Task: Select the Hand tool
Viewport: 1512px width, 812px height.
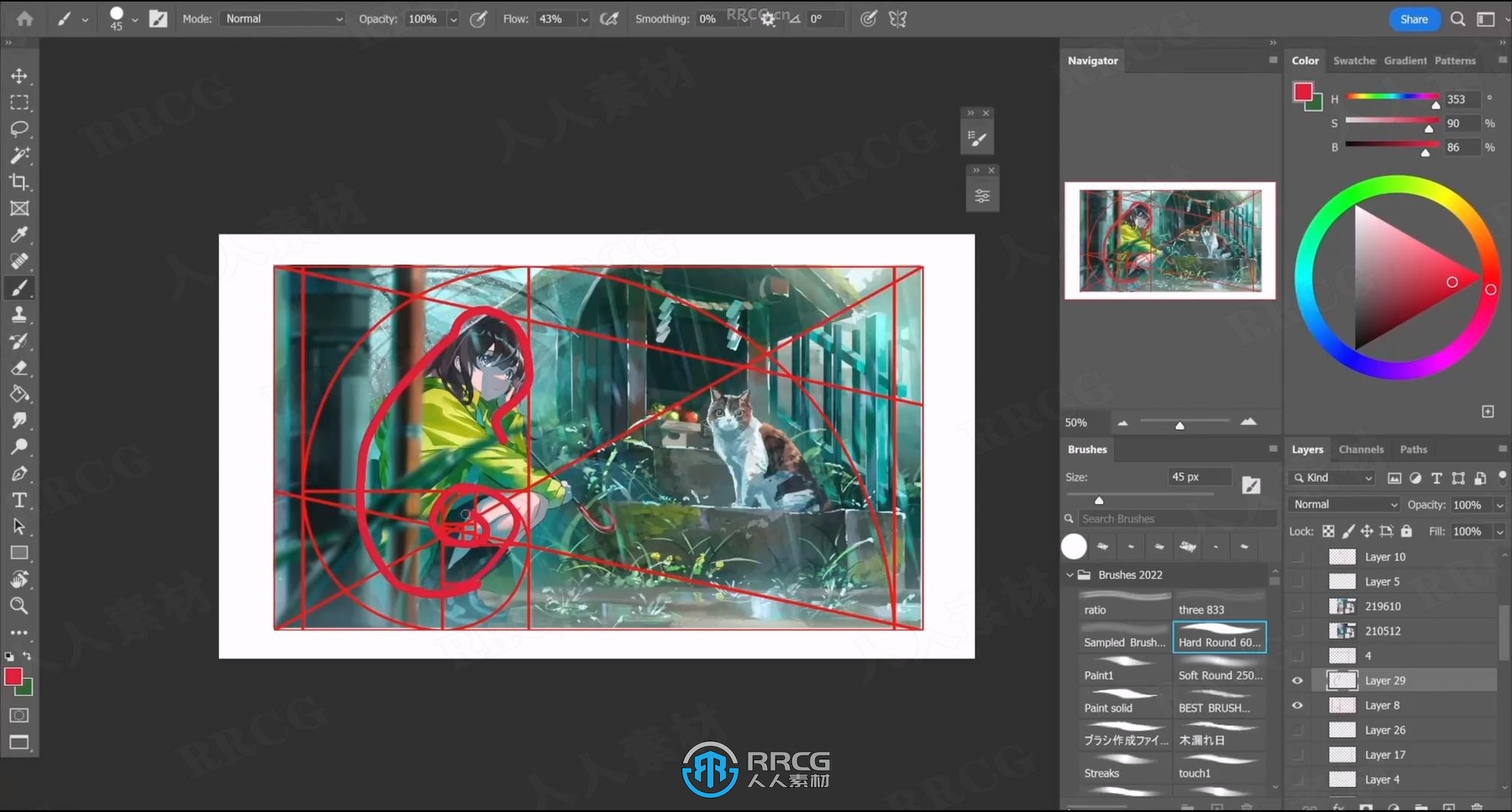Action: (x=20, y=580)
